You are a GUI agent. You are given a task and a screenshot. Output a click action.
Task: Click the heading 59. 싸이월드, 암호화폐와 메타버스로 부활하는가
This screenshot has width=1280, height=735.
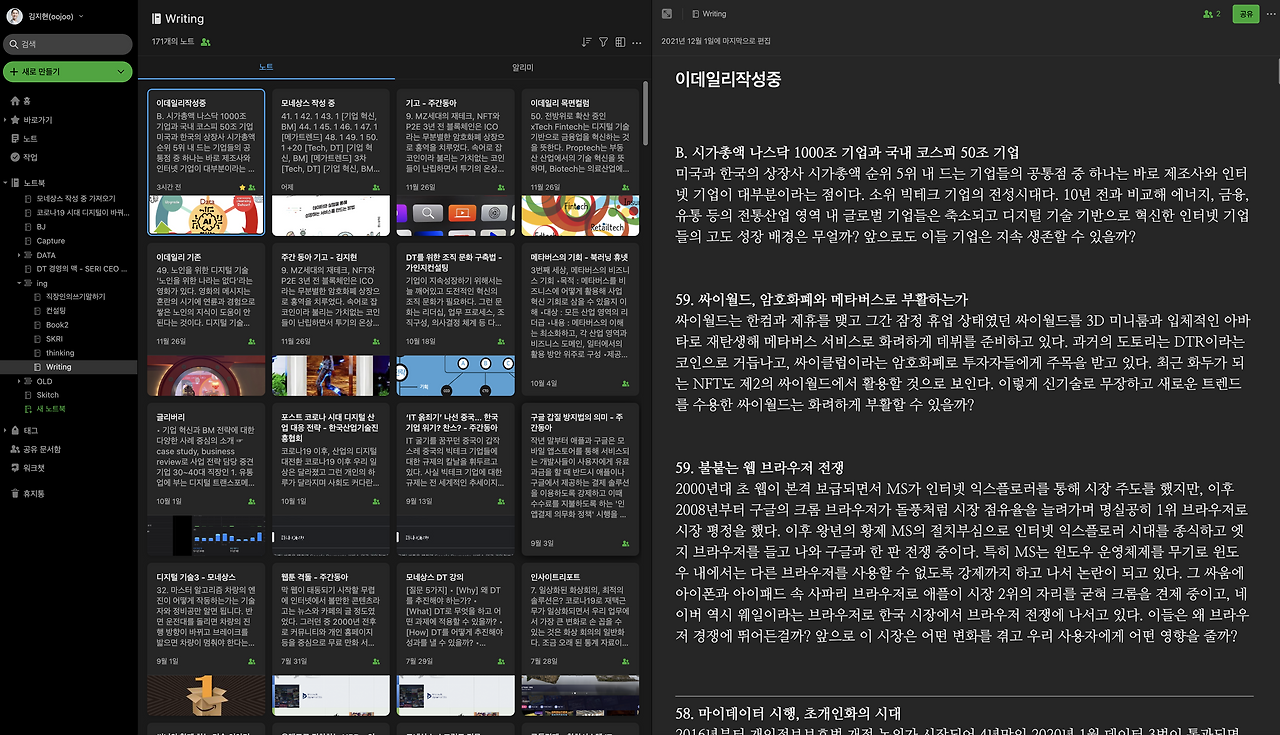pos(822,299)
